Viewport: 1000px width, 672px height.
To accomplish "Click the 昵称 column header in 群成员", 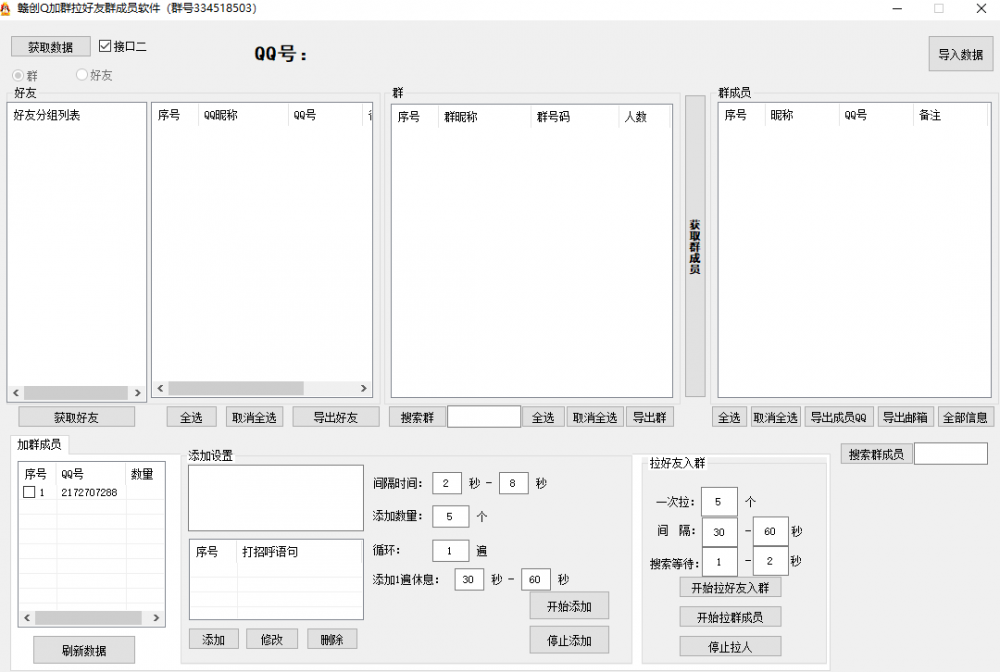I will (802, 115).
